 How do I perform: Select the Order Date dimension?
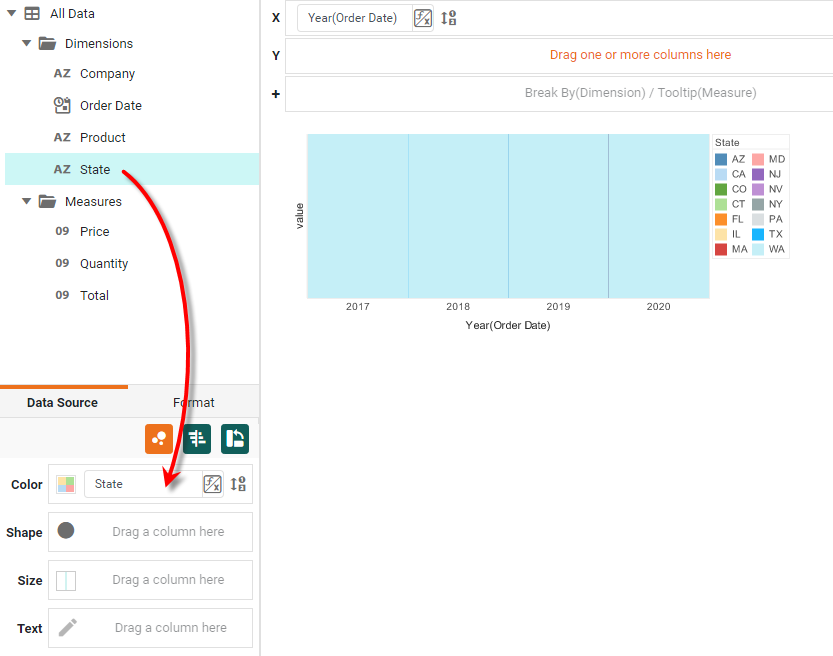pyautogui.click(x=110, y=106)
